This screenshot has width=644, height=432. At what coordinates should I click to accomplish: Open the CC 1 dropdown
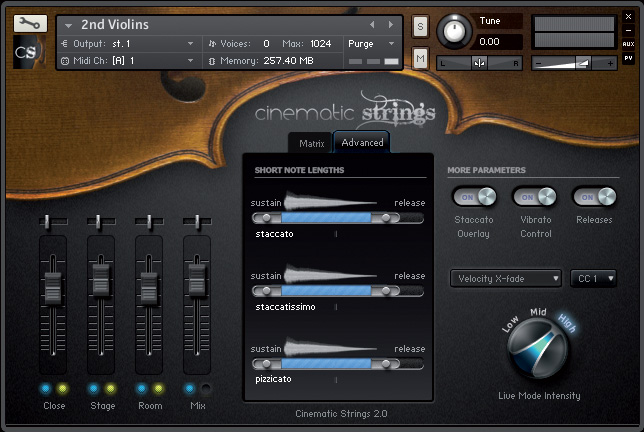[593, 278]
